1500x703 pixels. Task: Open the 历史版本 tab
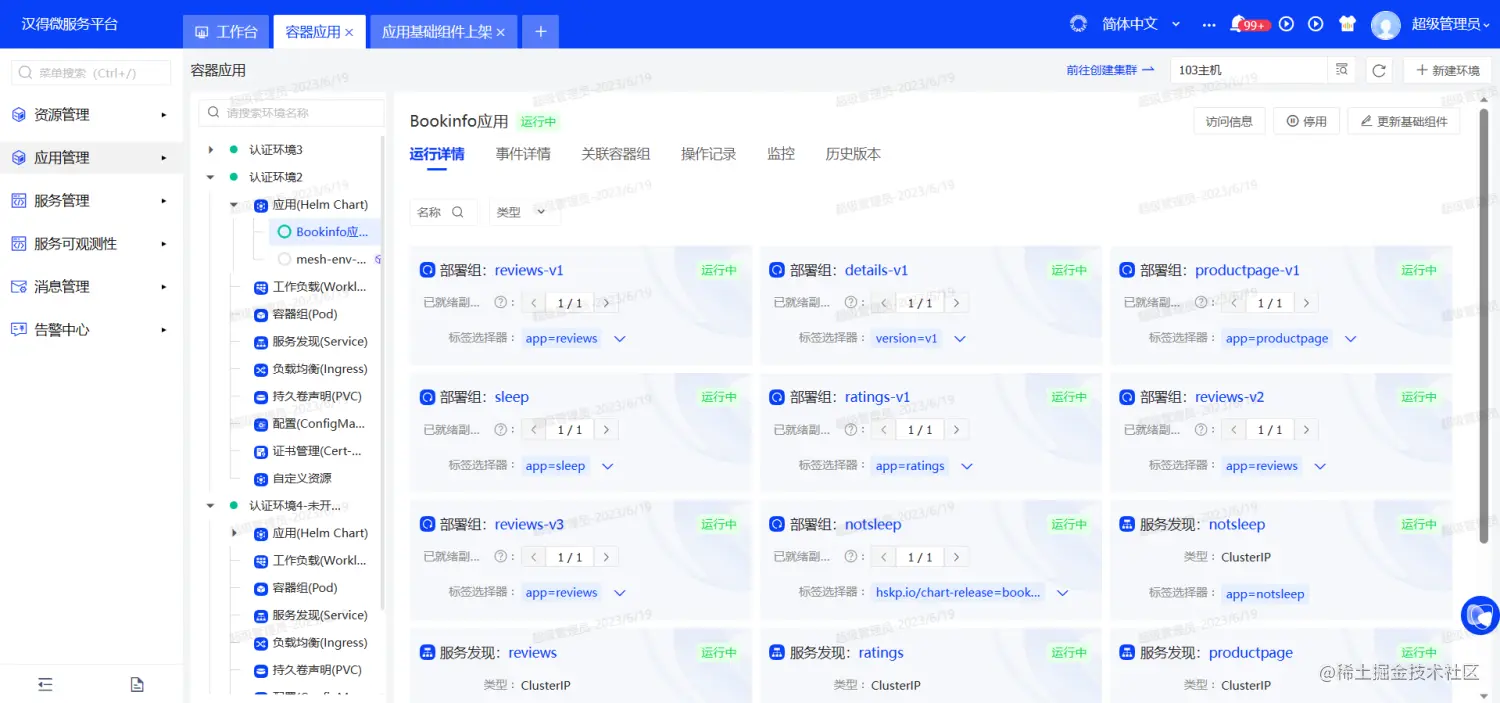[853, 154]
